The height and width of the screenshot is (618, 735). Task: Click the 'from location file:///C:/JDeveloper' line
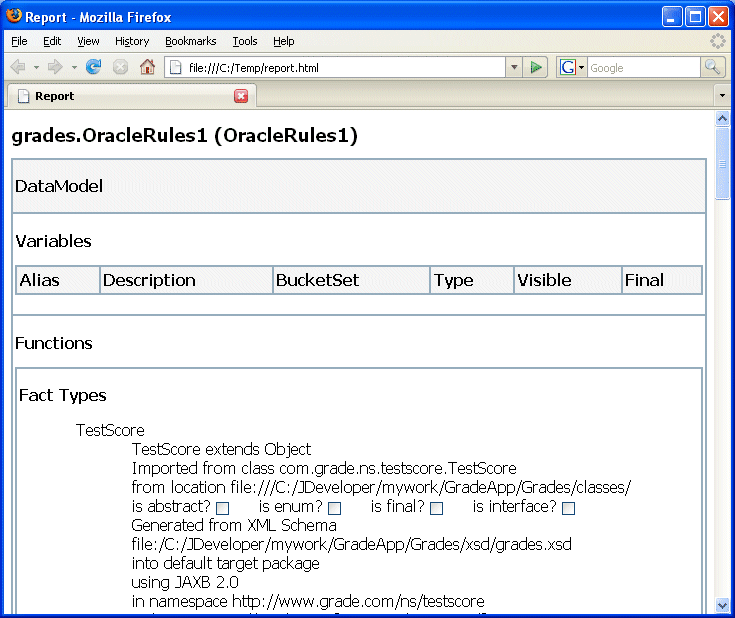[381, 488]
